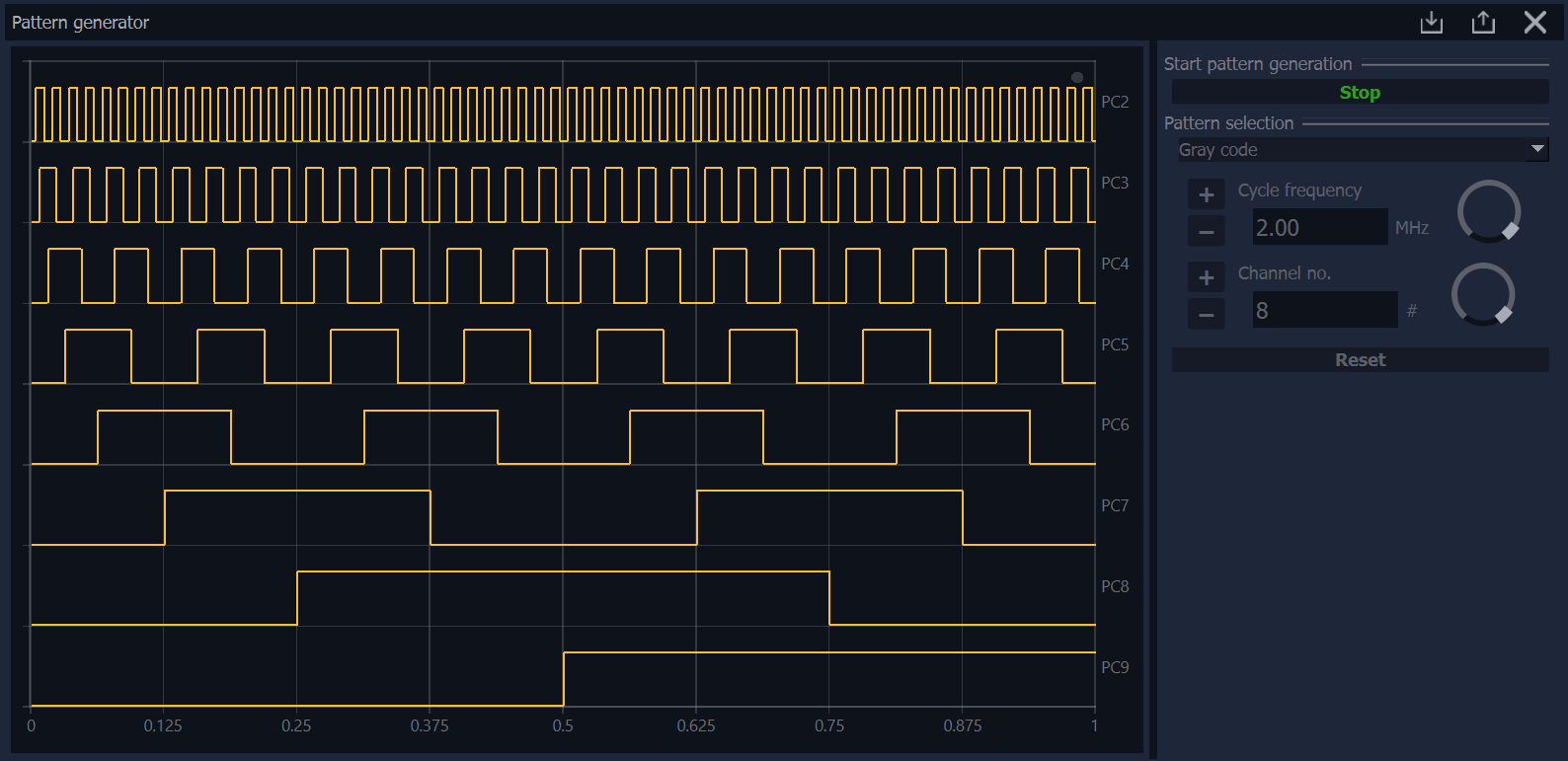Decrease channel number with minus button

click(x=1206, y=315)
